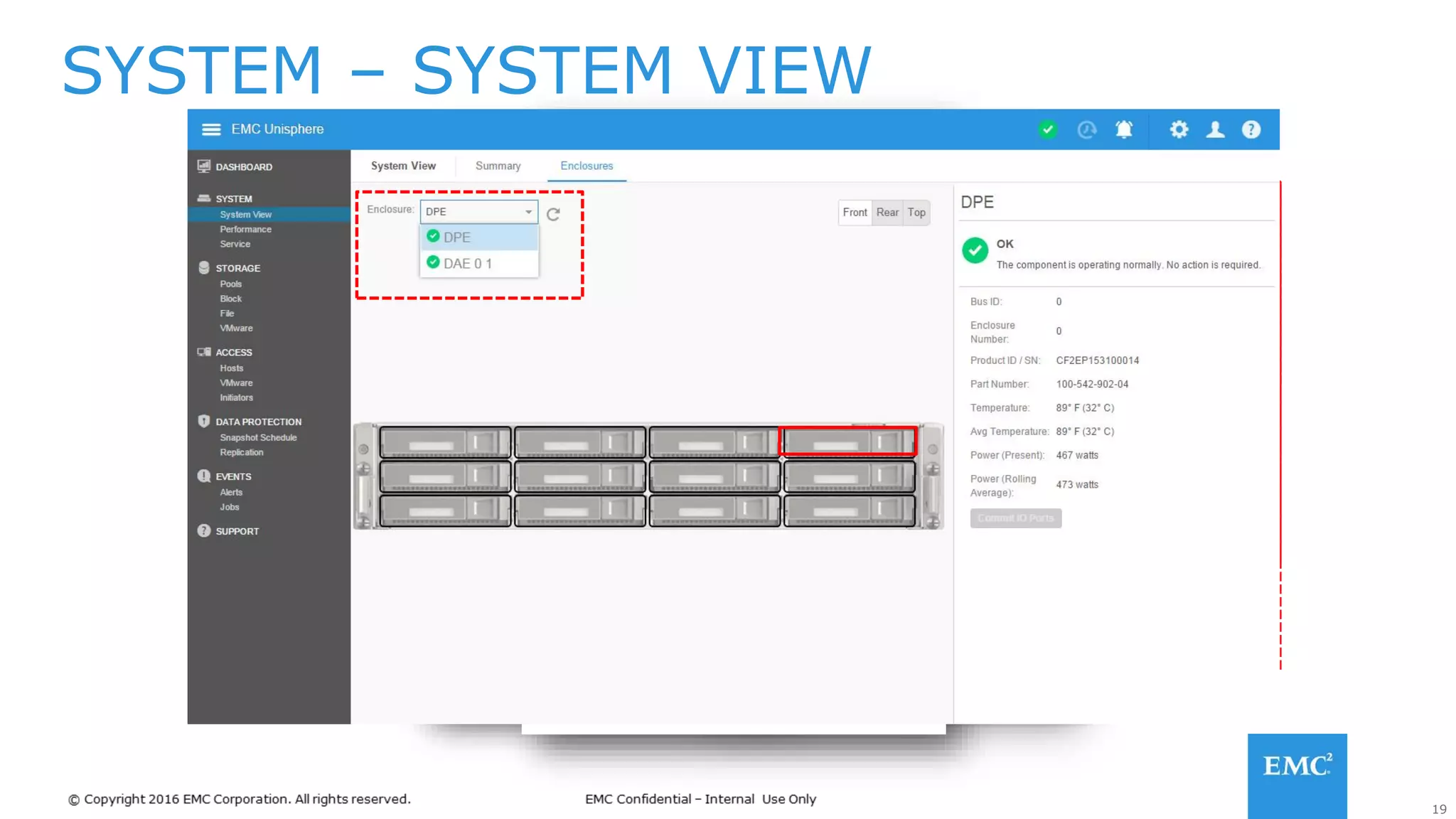Click the green OK status icon in DPE panel
The width and height of the screenshot is (1456, 819).
975,250
